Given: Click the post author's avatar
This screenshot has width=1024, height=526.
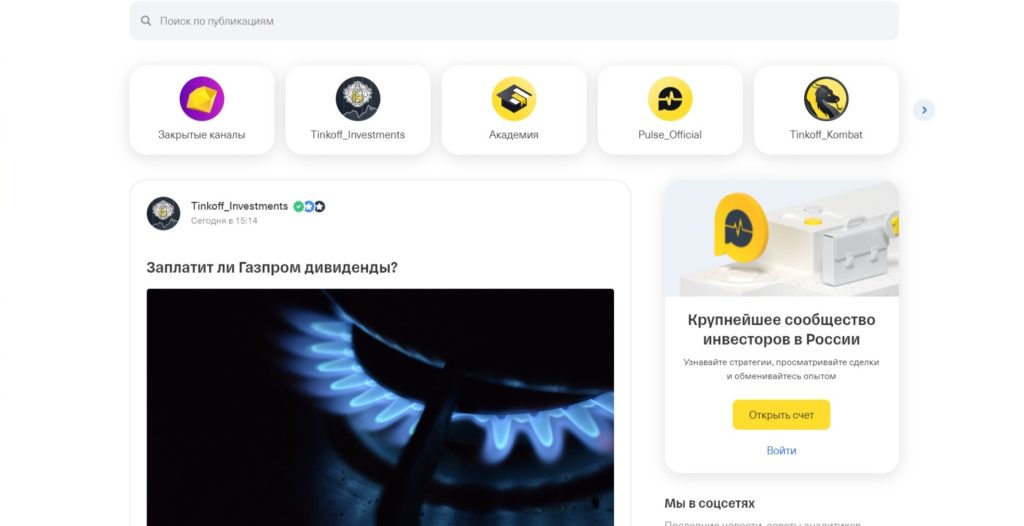Looking at the screenshot, I should [163, 213].
